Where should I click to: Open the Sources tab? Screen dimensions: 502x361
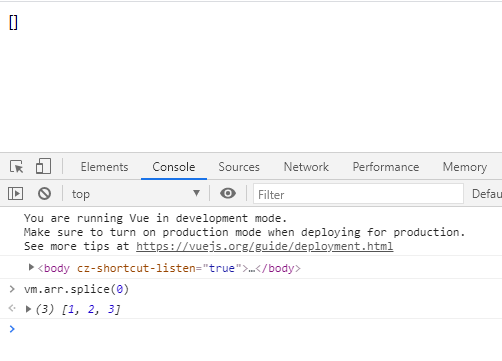[239, 167]
